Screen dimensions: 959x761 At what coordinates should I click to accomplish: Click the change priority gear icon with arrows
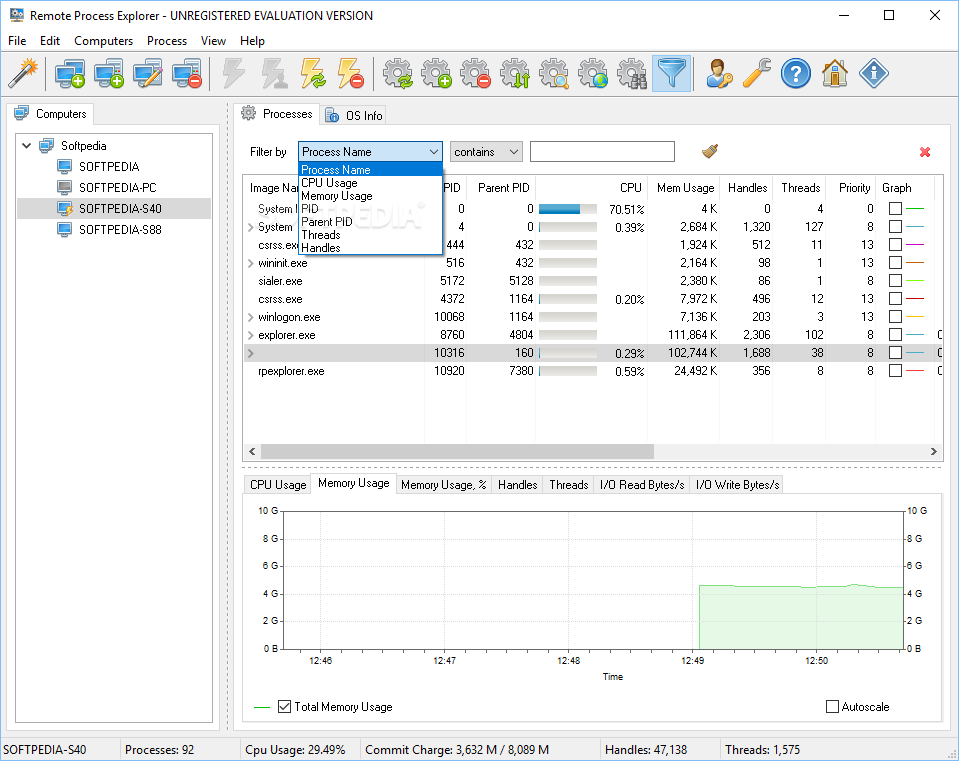point(515,73)
